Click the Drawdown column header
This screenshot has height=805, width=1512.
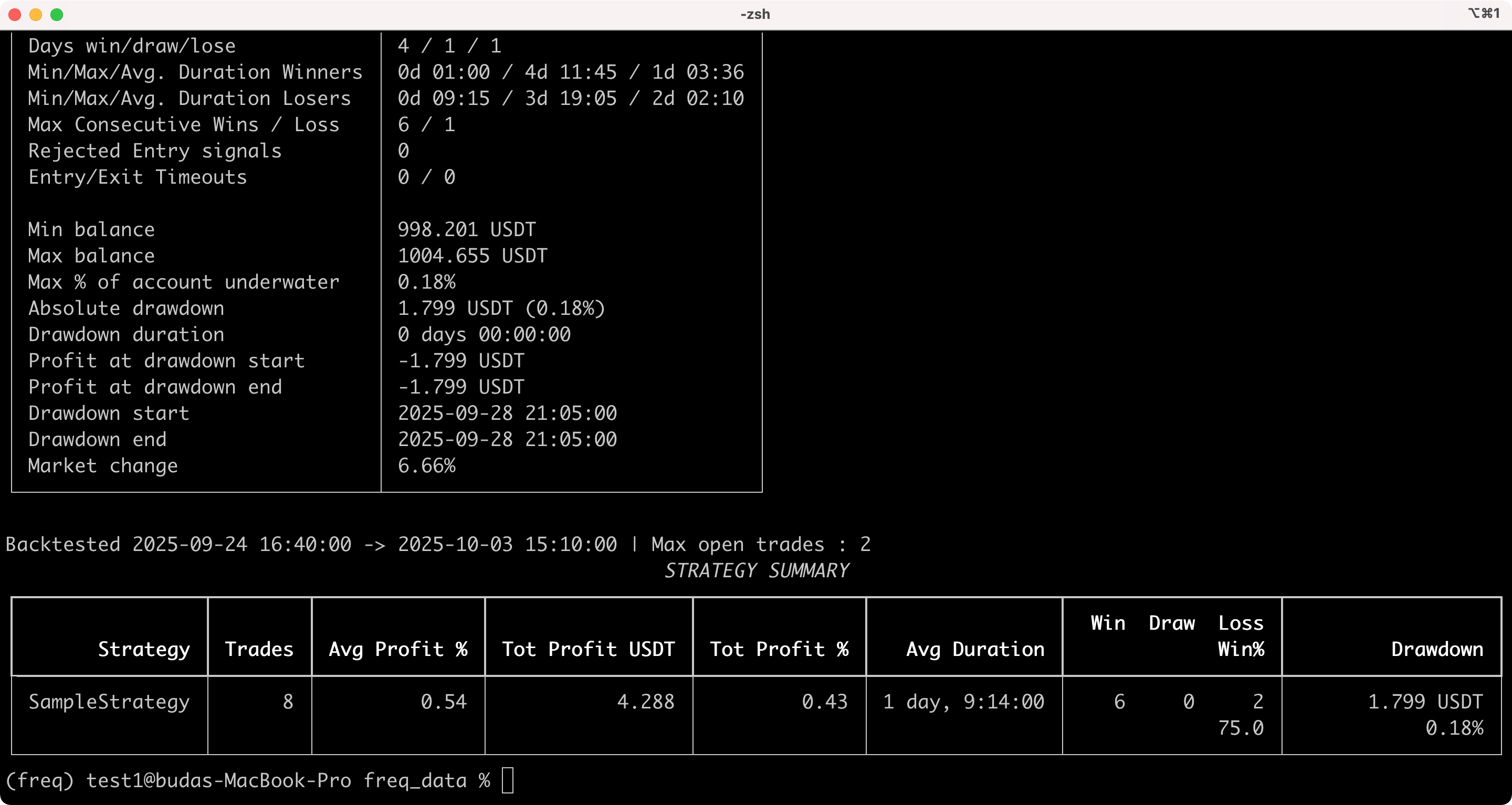coord(1437,649)
